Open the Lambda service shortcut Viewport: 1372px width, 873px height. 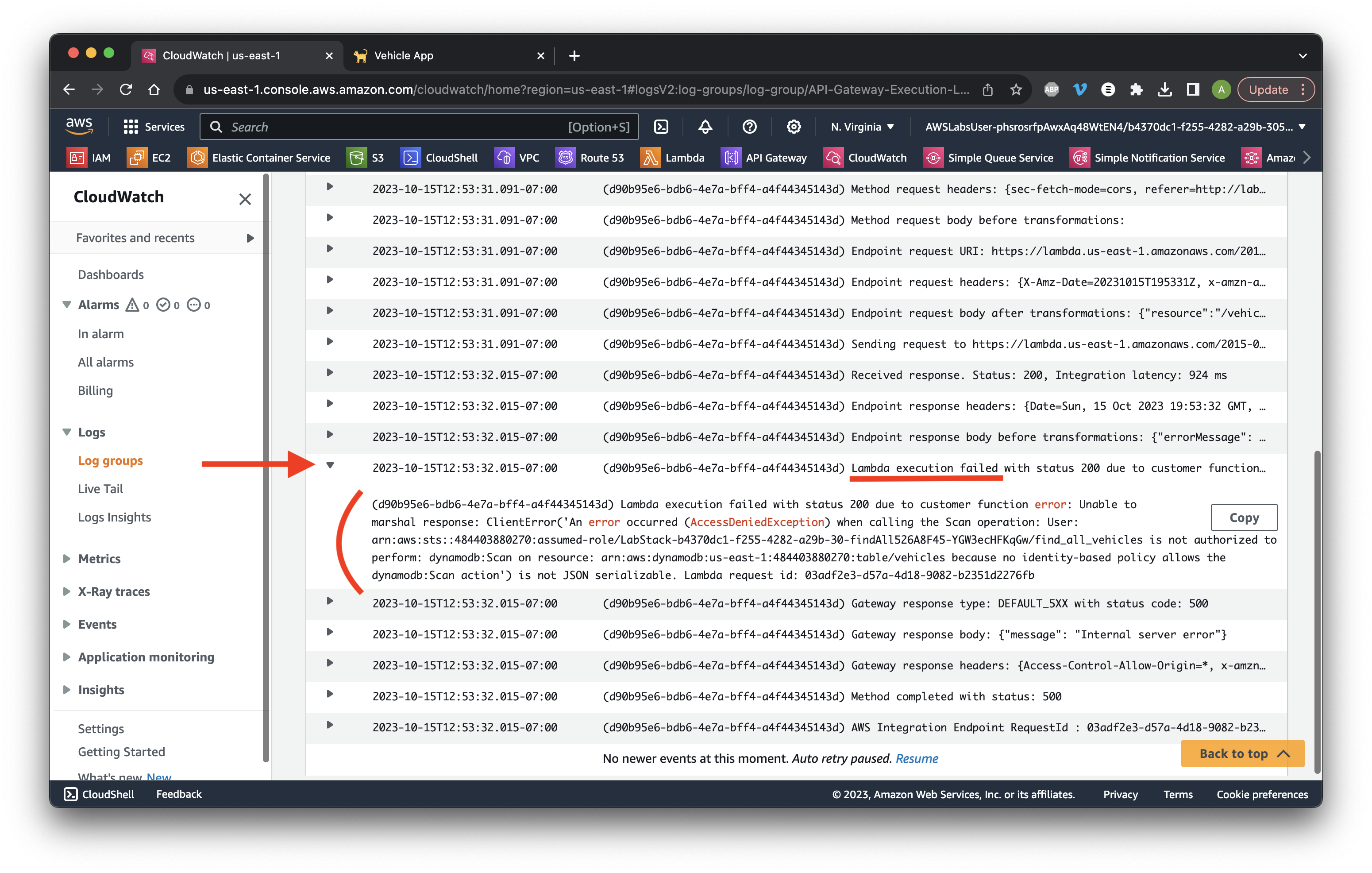pos(672,158)
